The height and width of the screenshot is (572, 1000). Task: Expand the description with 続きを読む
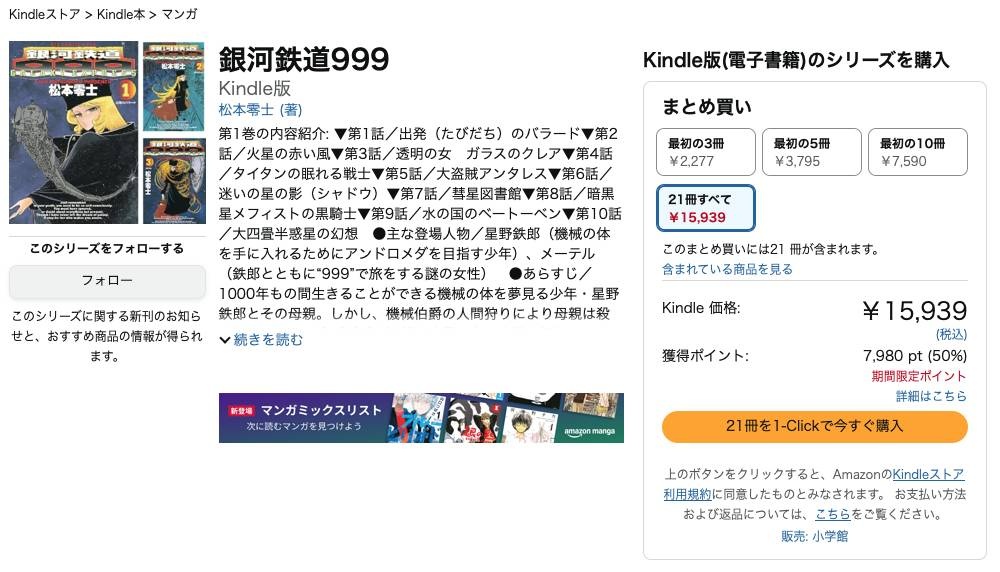click(268, 340)
